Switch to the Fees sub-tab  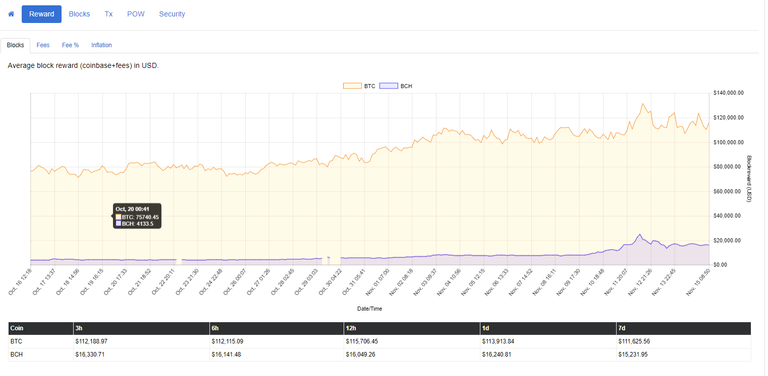[43, 45]
